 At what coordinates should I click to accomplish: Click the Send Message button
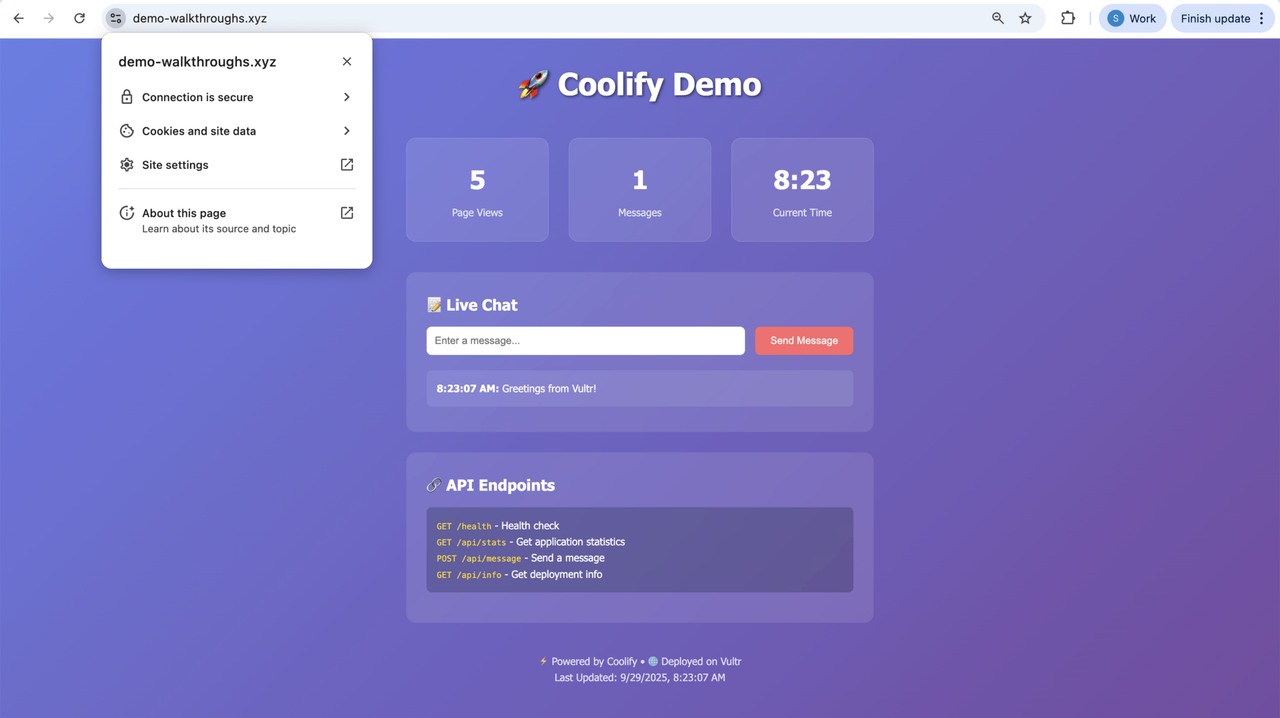pos(804,341)
